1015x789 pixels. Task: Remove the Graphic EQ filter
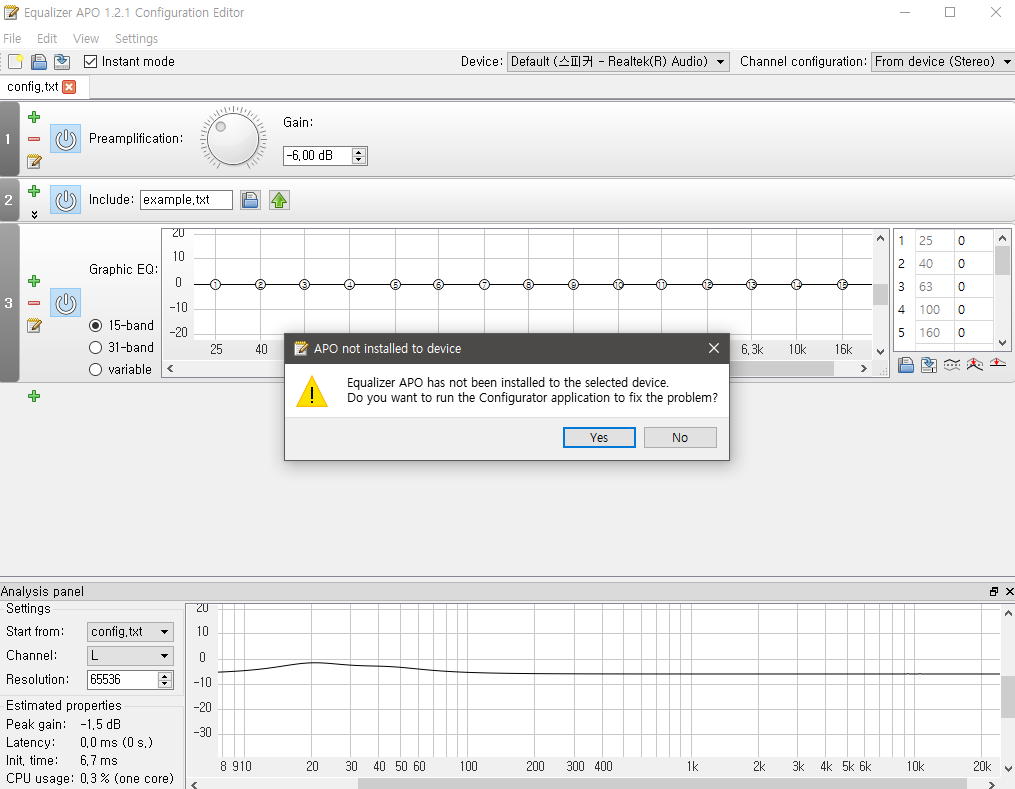pyautogui.click(x=34, y=303)
